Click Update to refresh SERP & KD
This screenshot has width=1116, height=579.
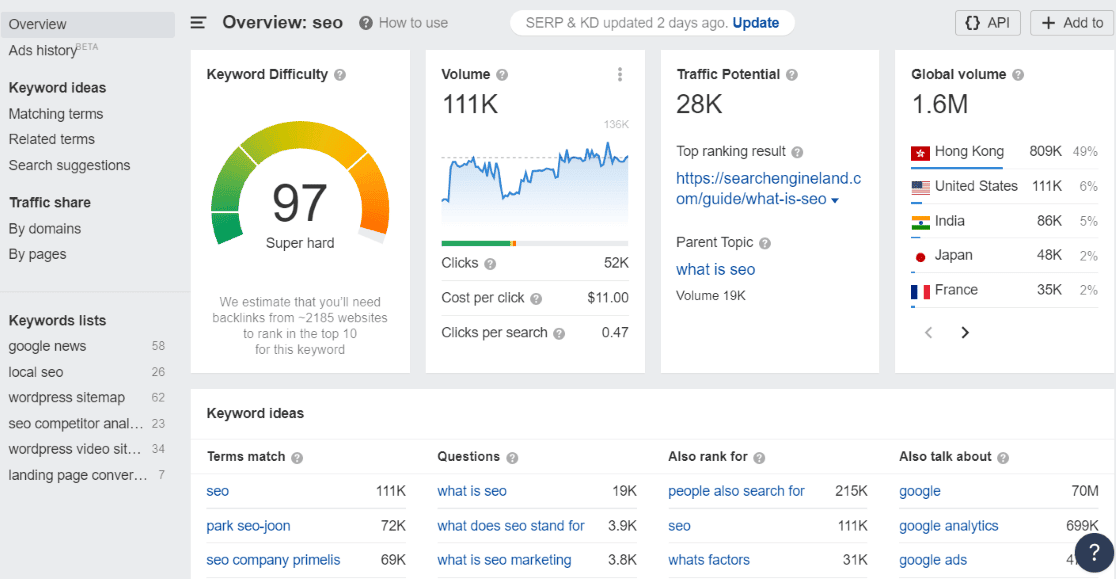click(x=755, y=21)
